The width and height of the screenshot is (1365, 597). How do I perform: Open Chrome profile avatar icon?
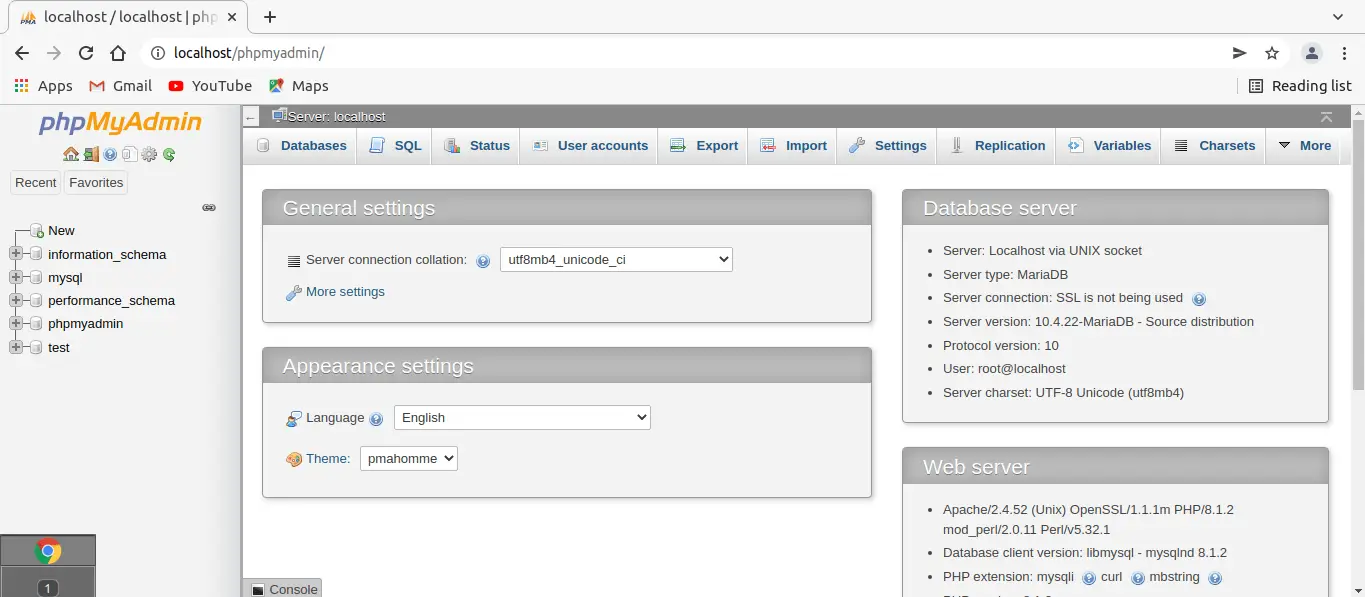(1312, 53)
